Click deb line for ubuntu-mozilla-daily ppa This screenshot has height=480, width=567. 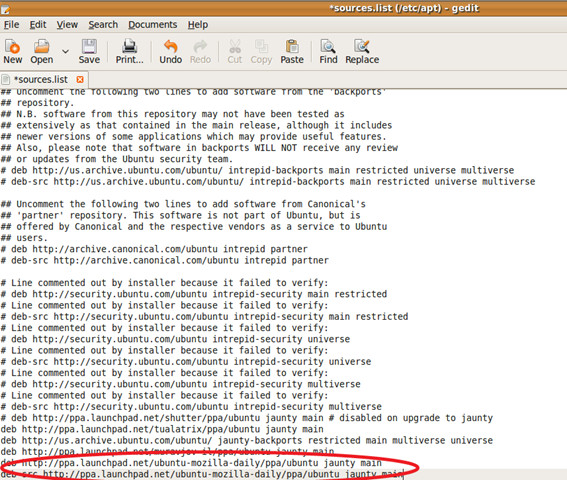[x=191, y=463]
